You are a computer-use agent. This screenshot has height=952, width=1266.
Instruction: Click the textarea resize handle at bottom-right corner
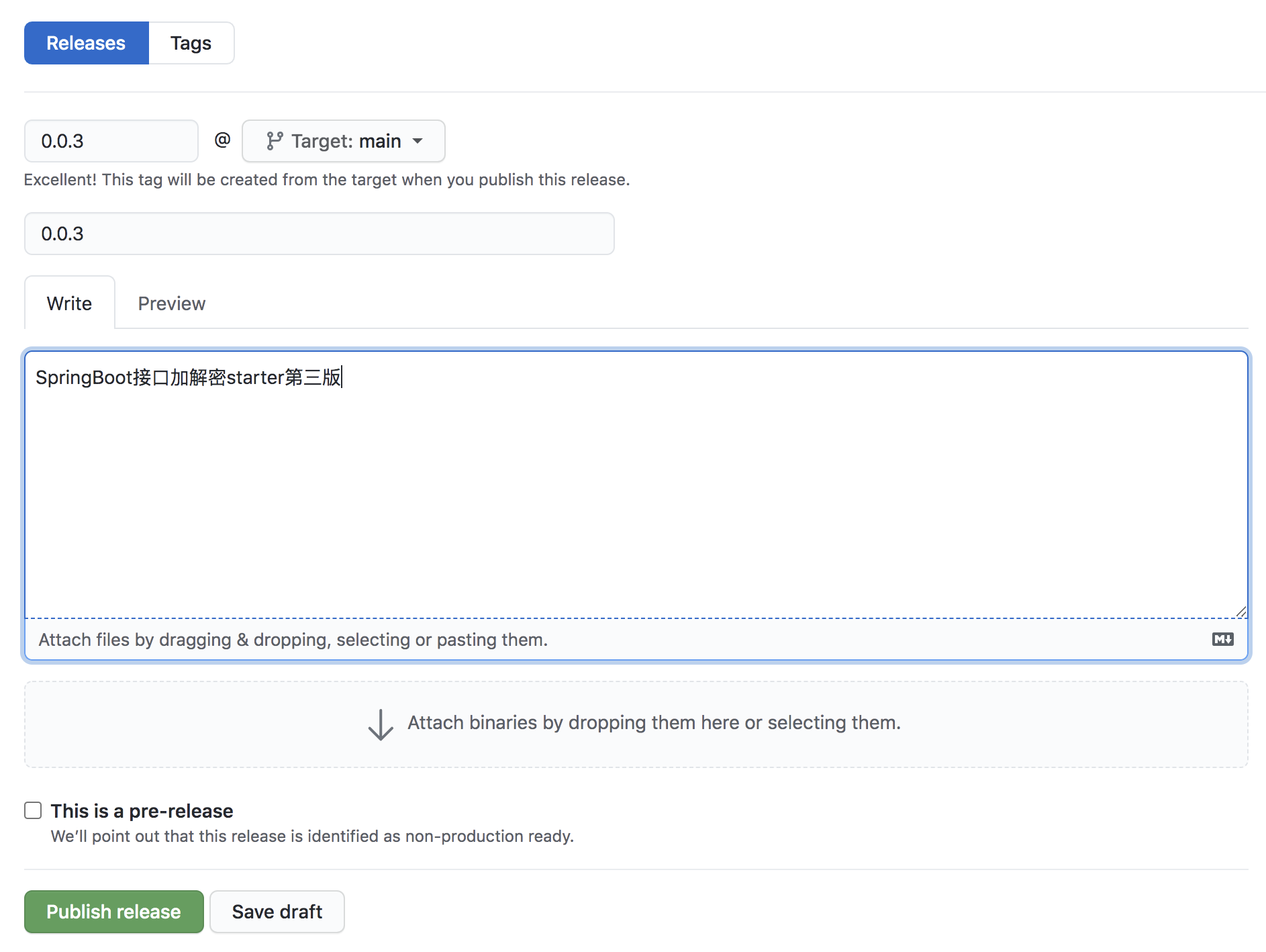coord(1240,612)
